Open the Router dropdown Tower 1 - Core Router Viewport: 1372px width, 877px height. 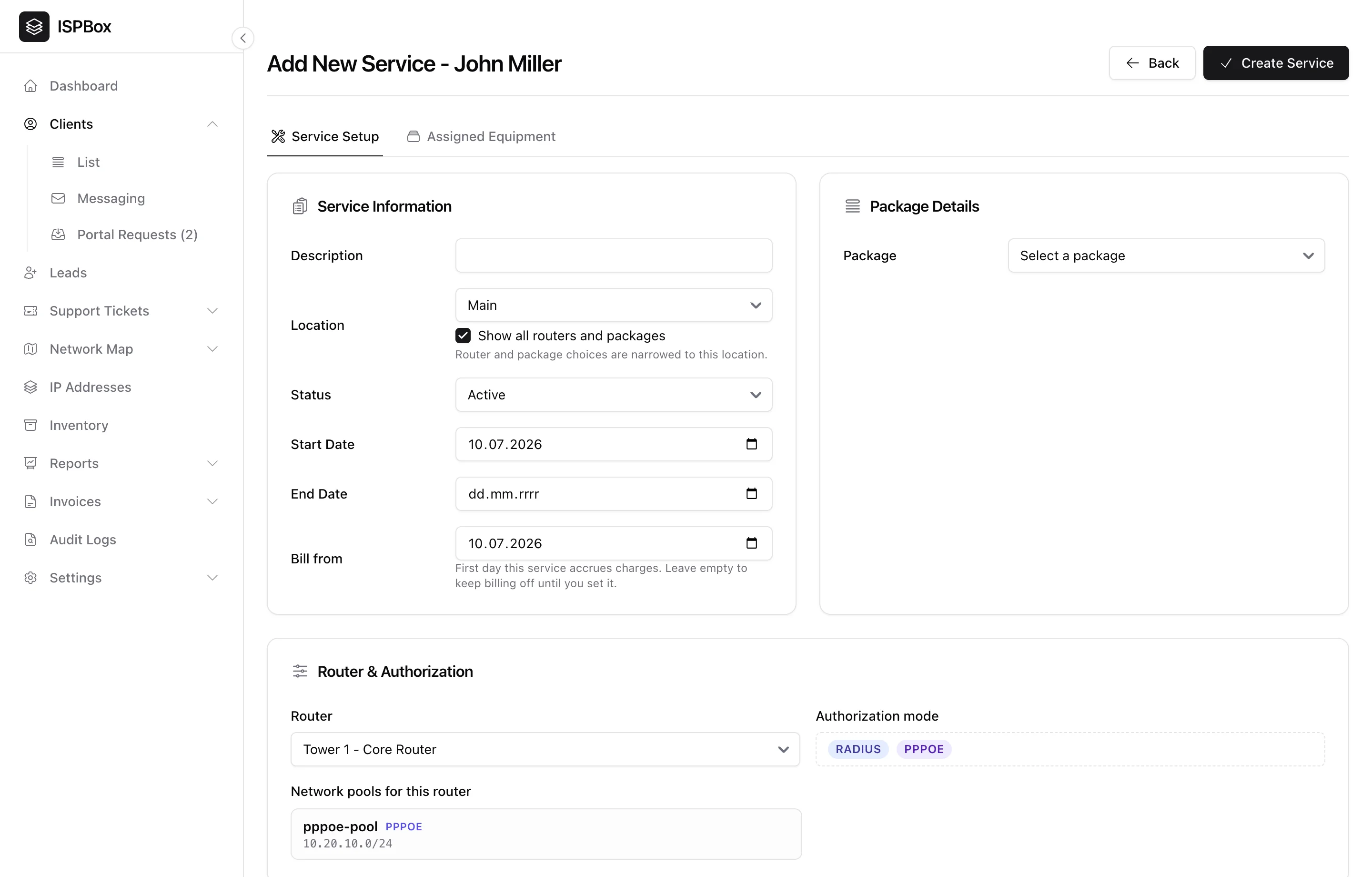click(x=545, y=749)
